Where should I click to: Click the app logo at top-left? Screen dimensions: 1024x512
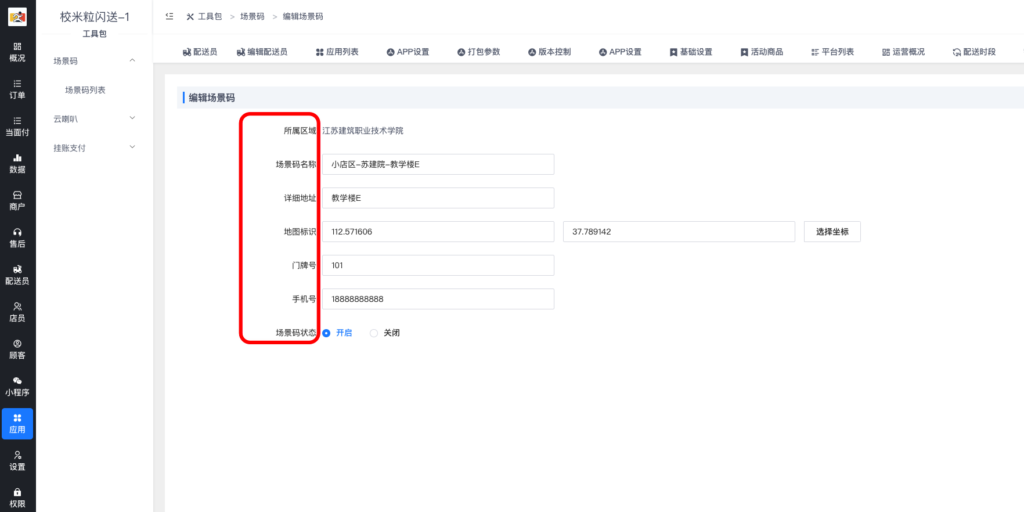tap(18, 17)
